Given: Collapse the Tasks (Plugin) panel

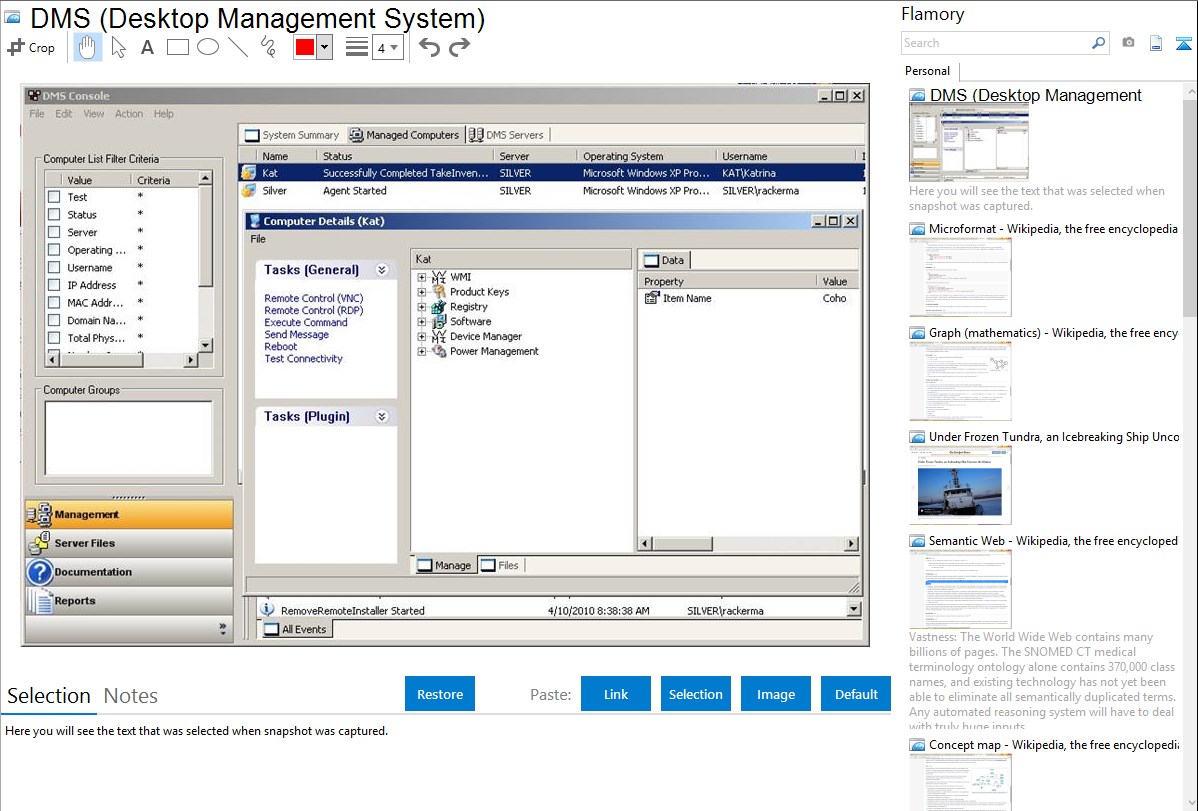Looking at the screenshot, I should point(382,417).
